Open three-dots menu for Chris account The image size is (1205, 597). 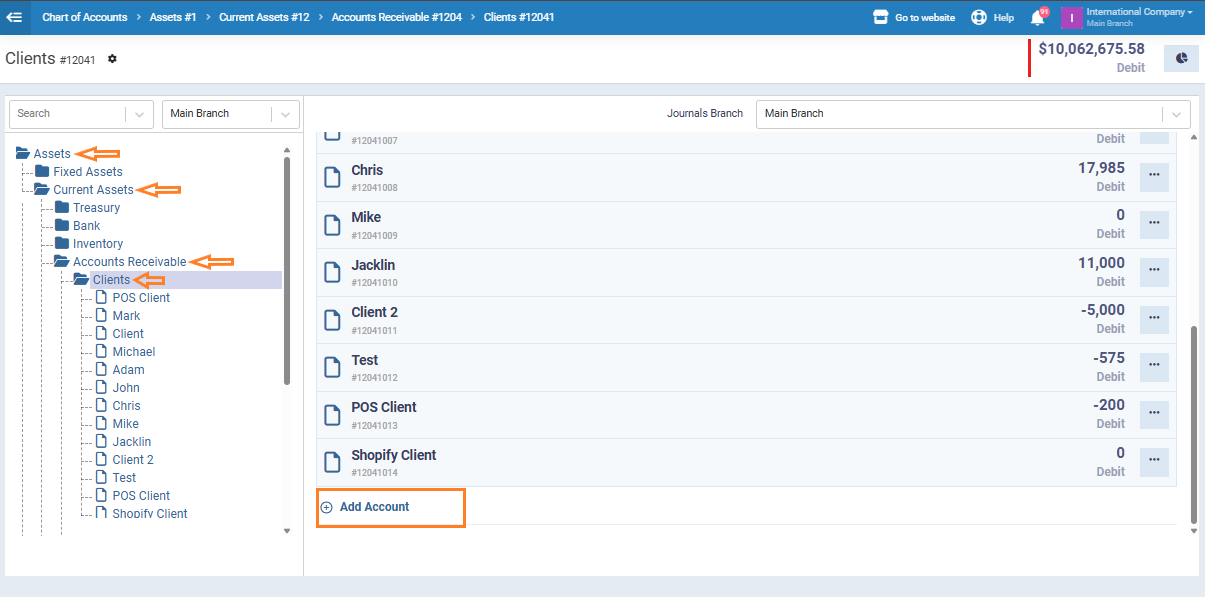point(1154,178)
